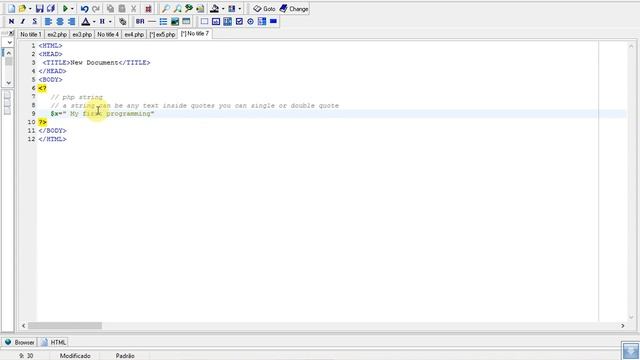Align text left
Image resolution: width=640 pixels, height=360 pixels.
point(48,21)
